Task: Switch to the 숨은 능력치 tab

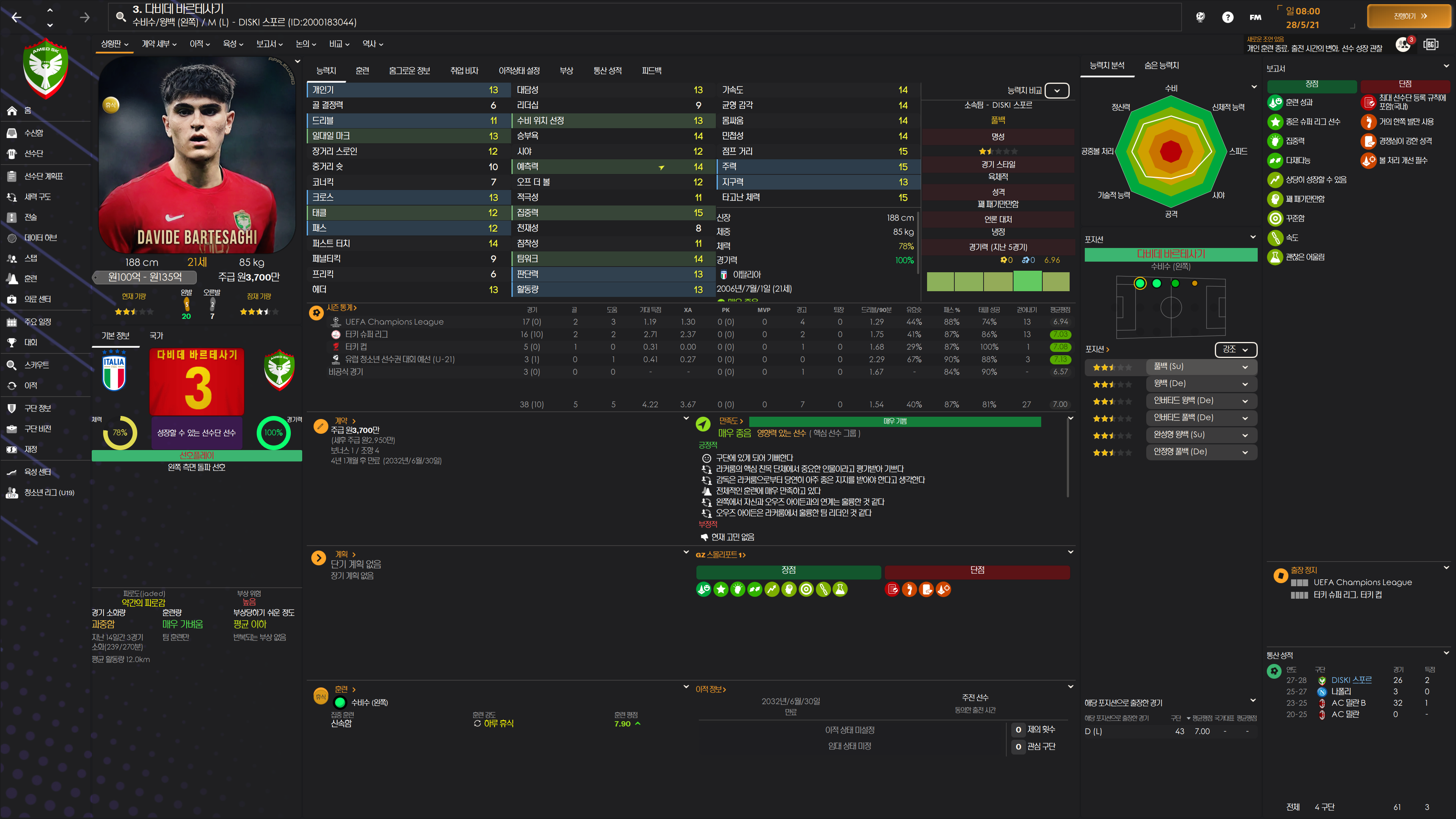Action: 1161,66
